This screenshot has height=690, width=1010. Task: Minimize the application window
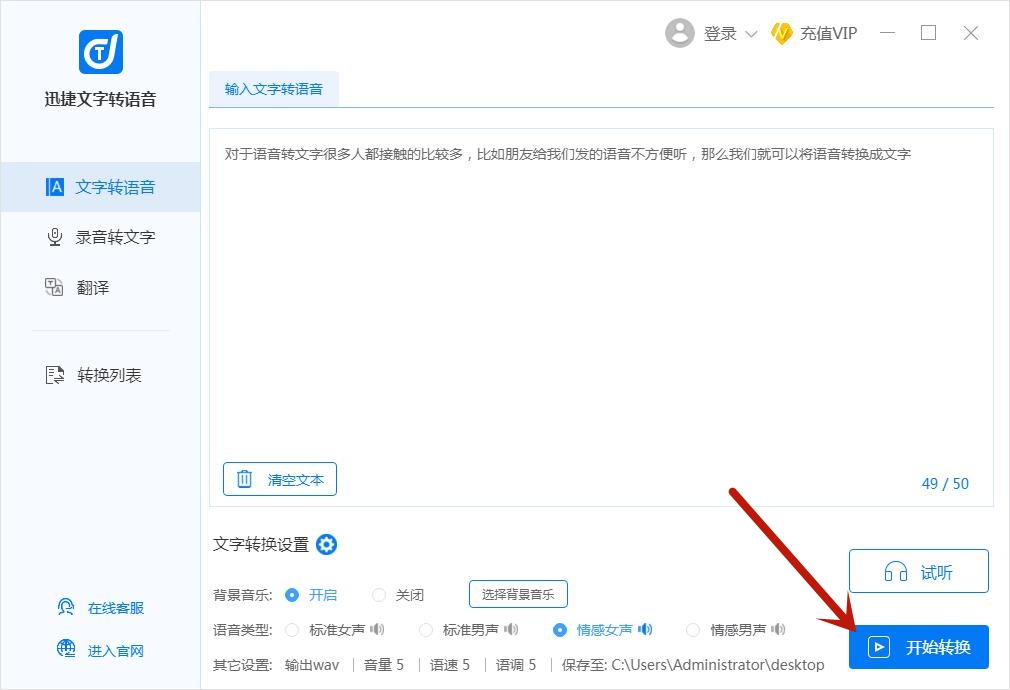pyautogui.click(x=888, y=33)
